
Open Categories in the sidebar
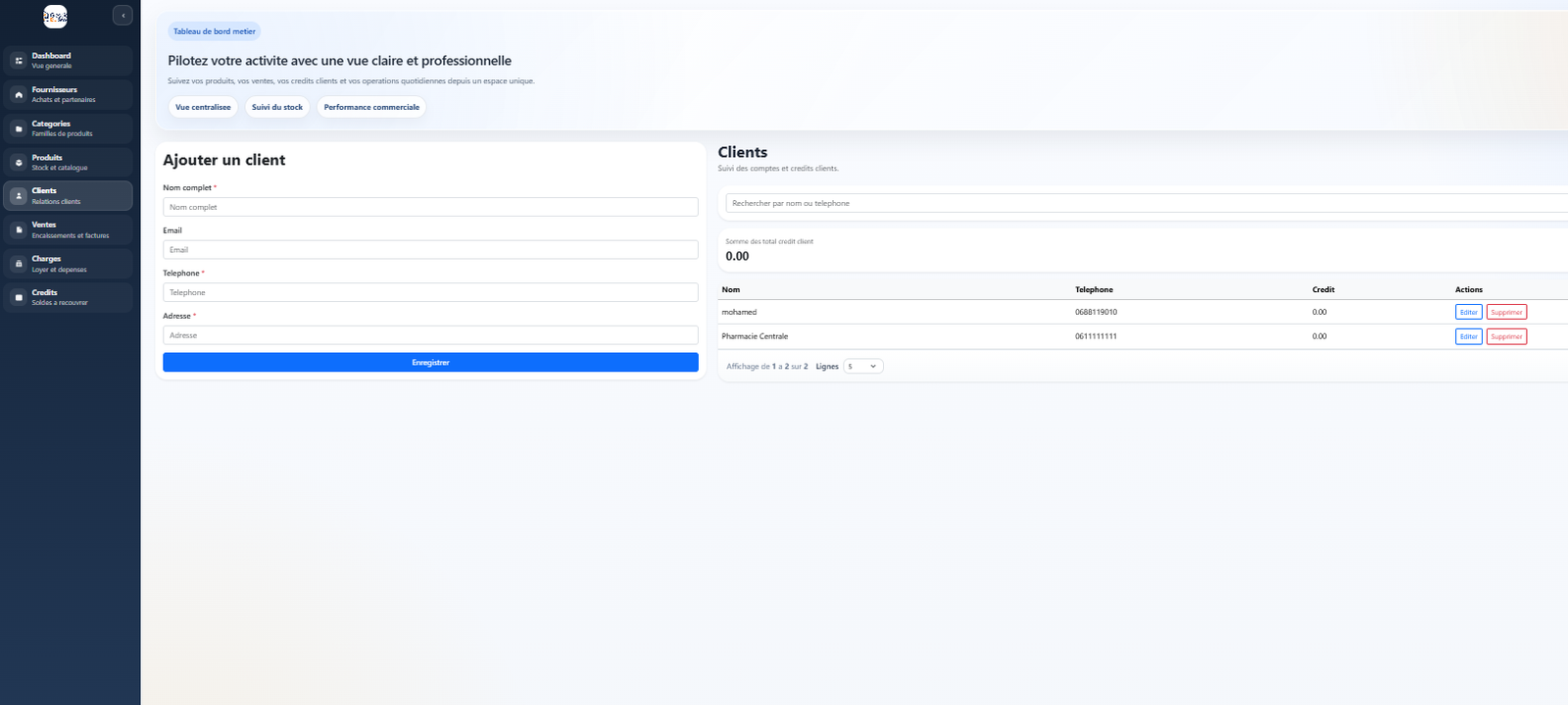coord(68,128)
